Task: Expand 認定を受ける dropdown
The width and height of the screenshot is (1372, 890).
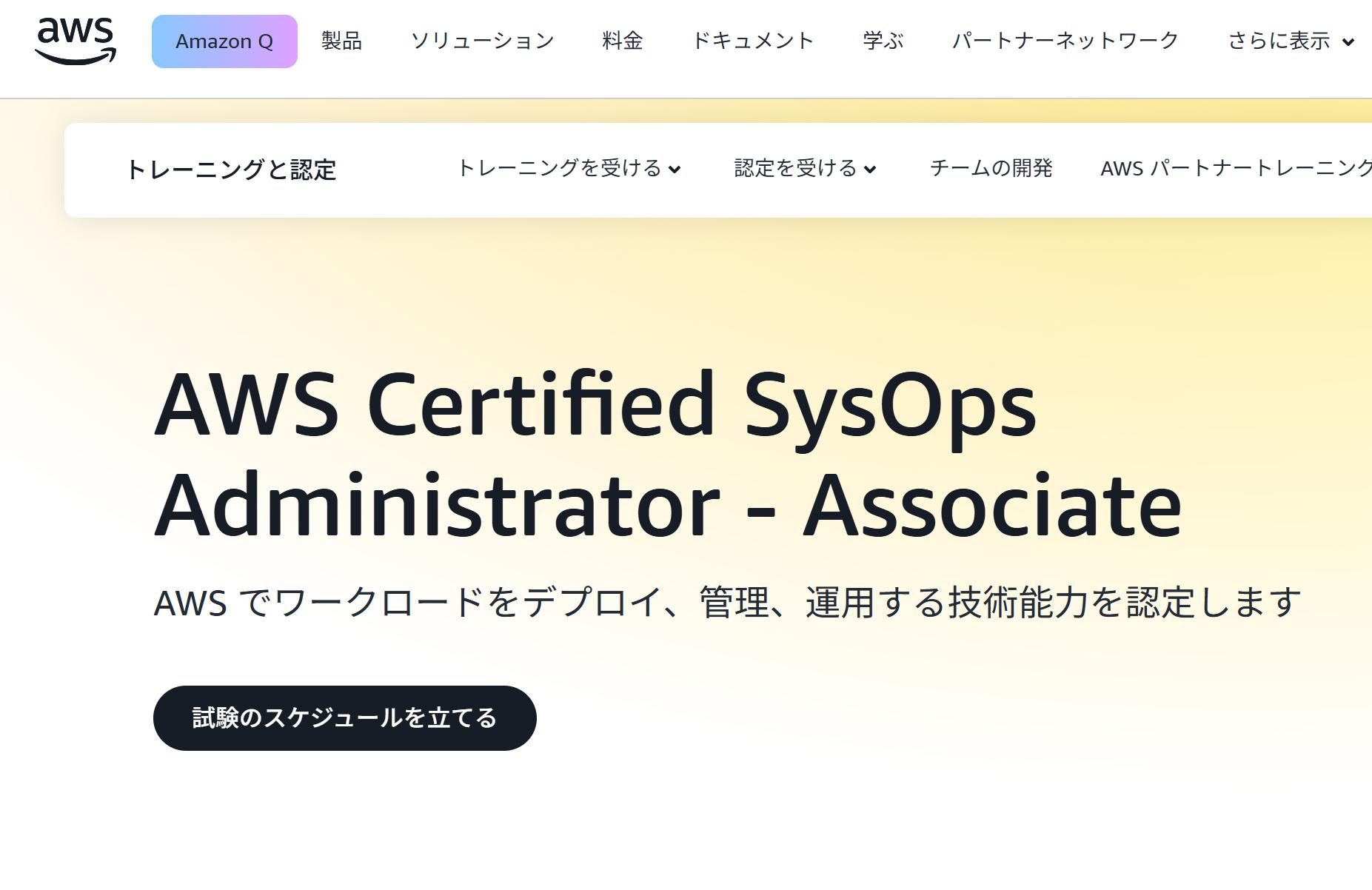Action: [805, 169]
